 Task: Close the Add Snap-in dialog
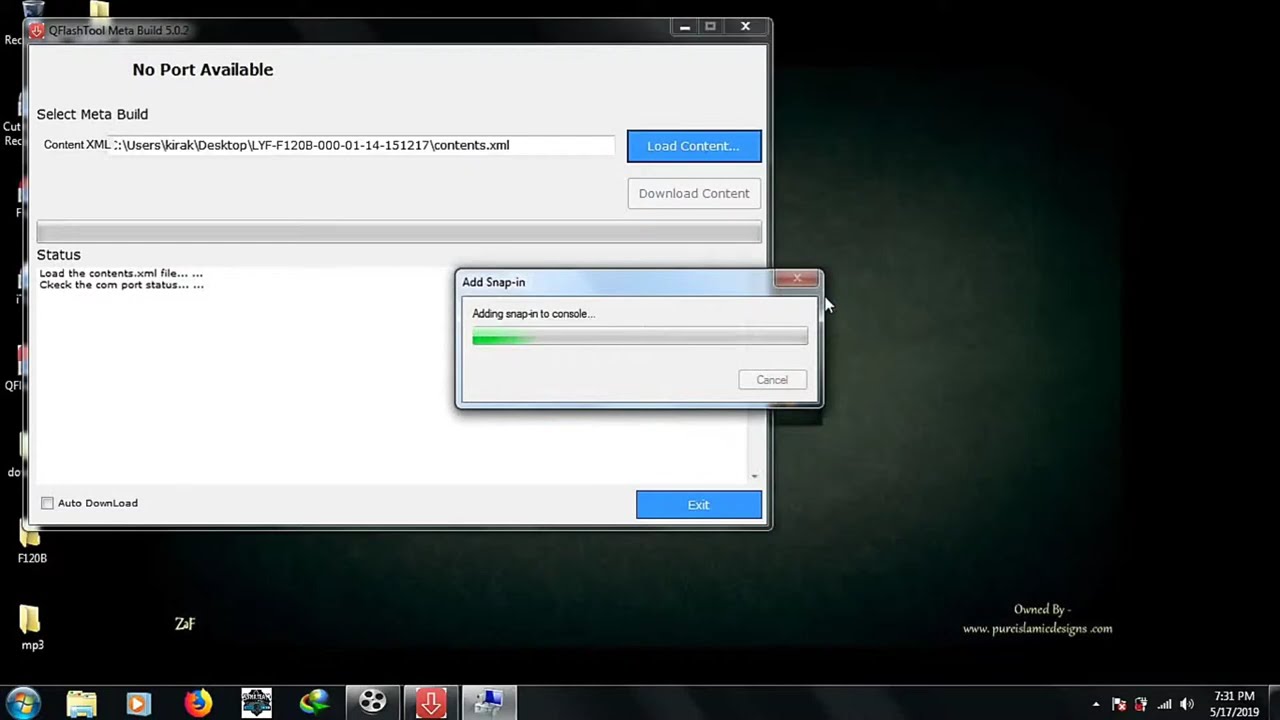coord(797,279)
